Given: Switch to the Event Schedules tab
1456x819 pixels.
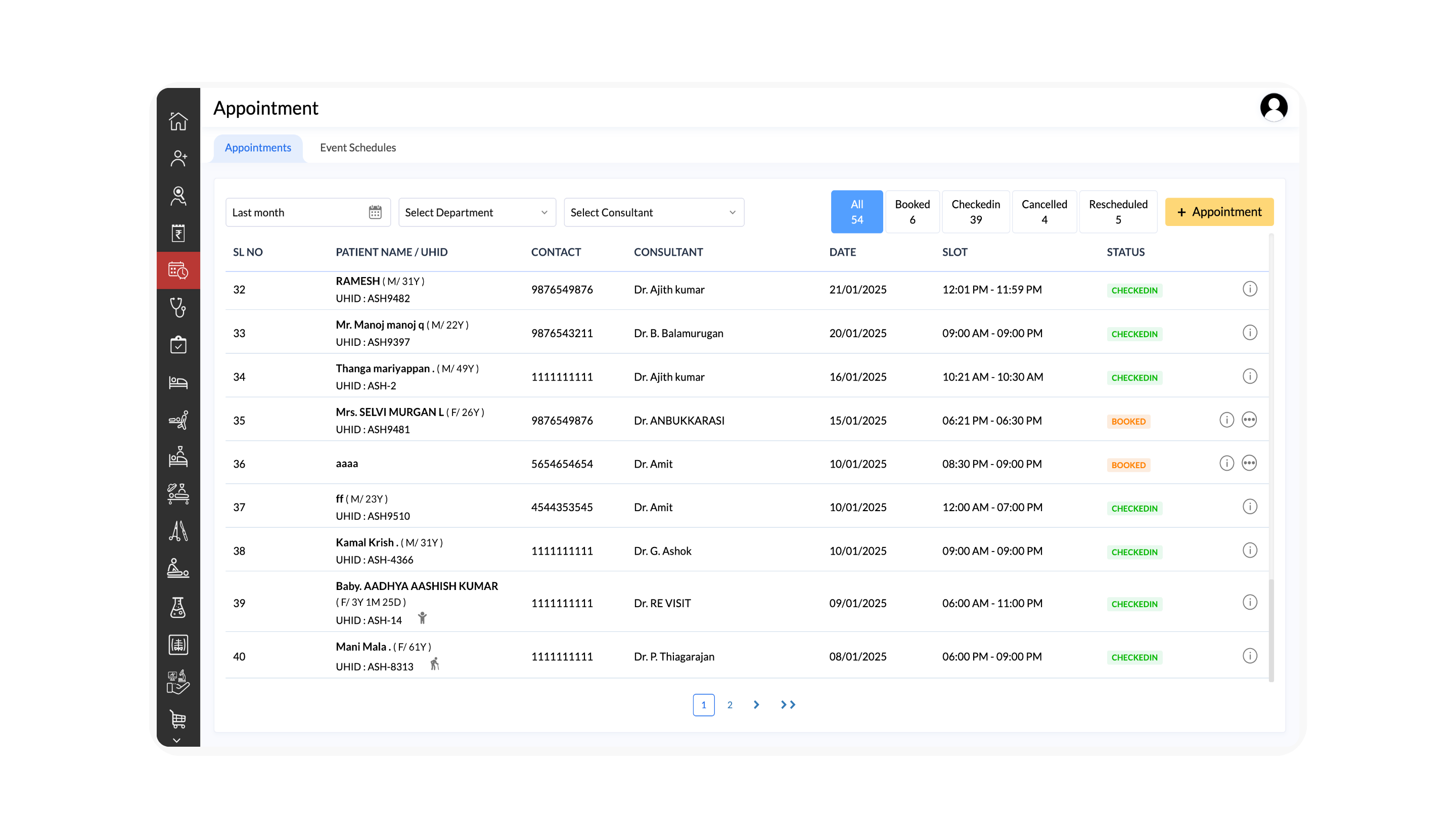Looking at the screenshot, I should tap(357, 148).
